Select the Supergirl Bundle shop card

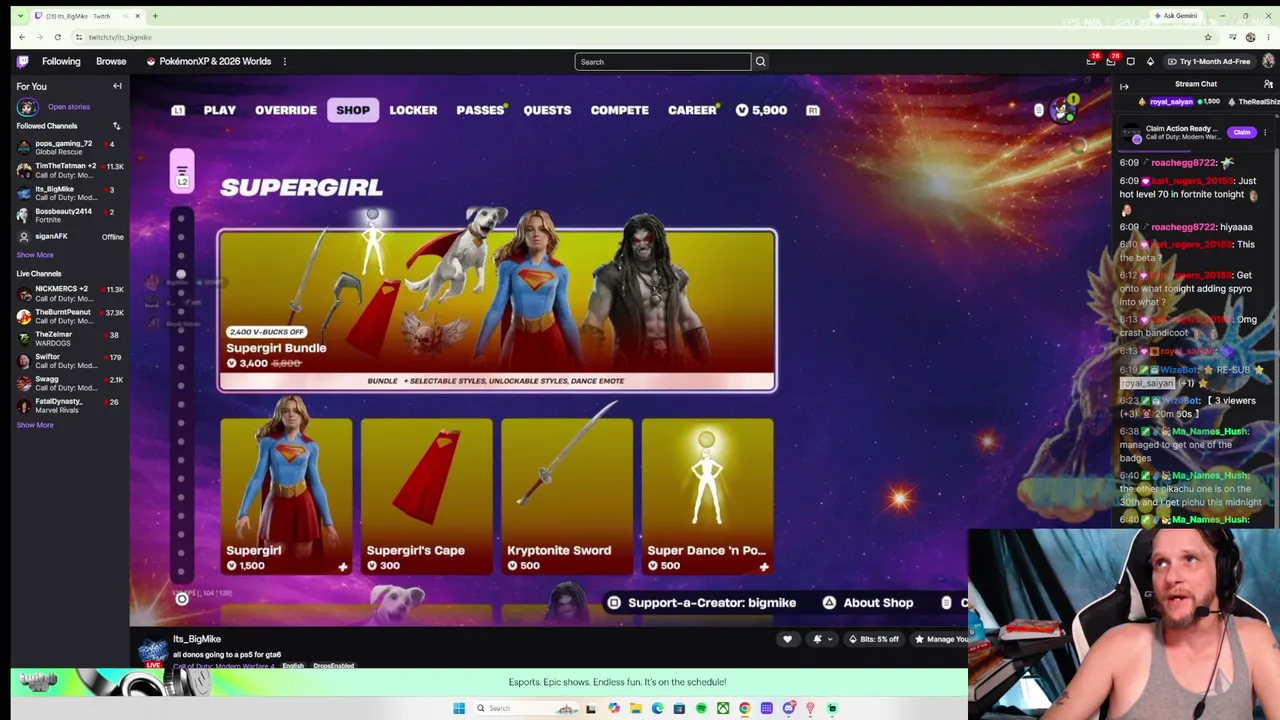497,310
